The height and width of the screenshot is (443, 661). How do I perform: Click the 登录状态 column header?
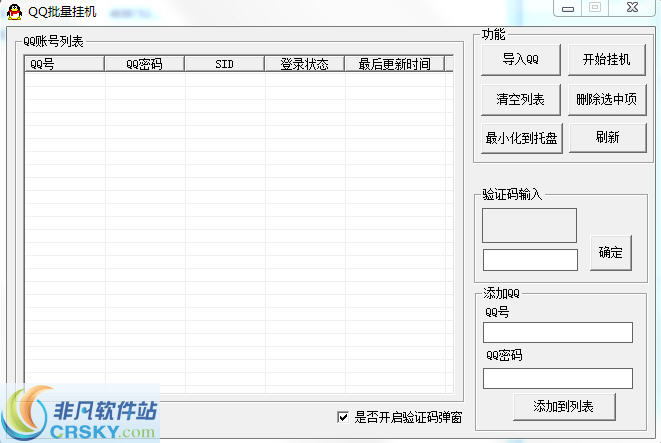pos(304,64)
